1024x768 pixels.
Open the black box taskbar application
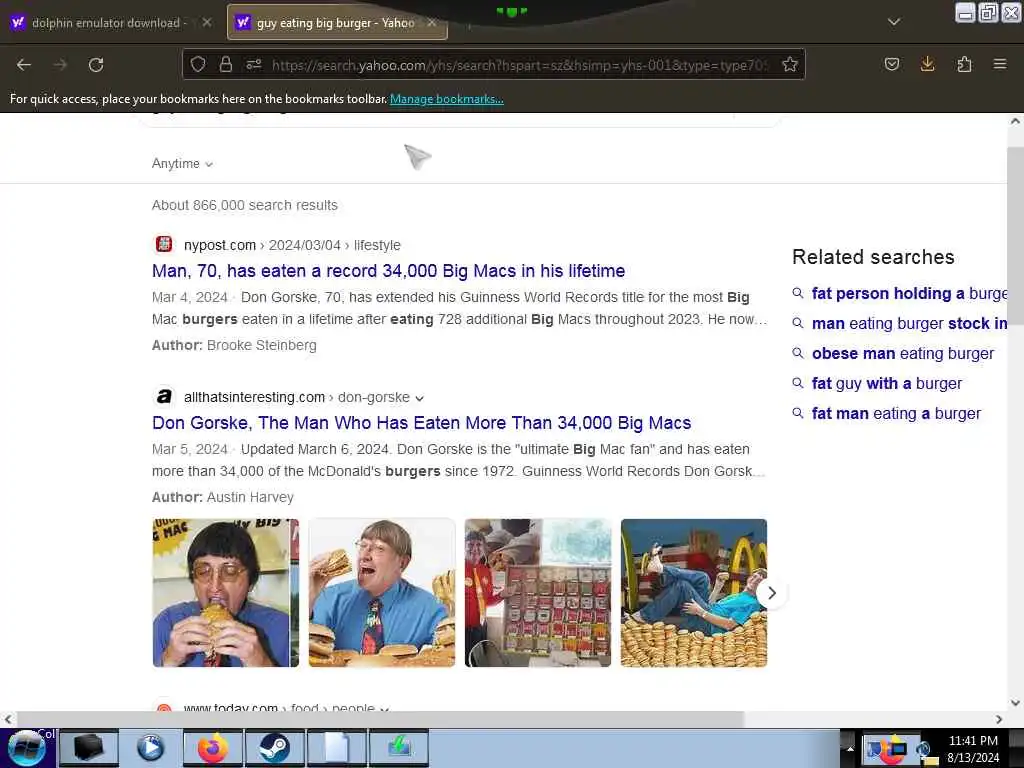pyautogui.click(x=89, y=748)
